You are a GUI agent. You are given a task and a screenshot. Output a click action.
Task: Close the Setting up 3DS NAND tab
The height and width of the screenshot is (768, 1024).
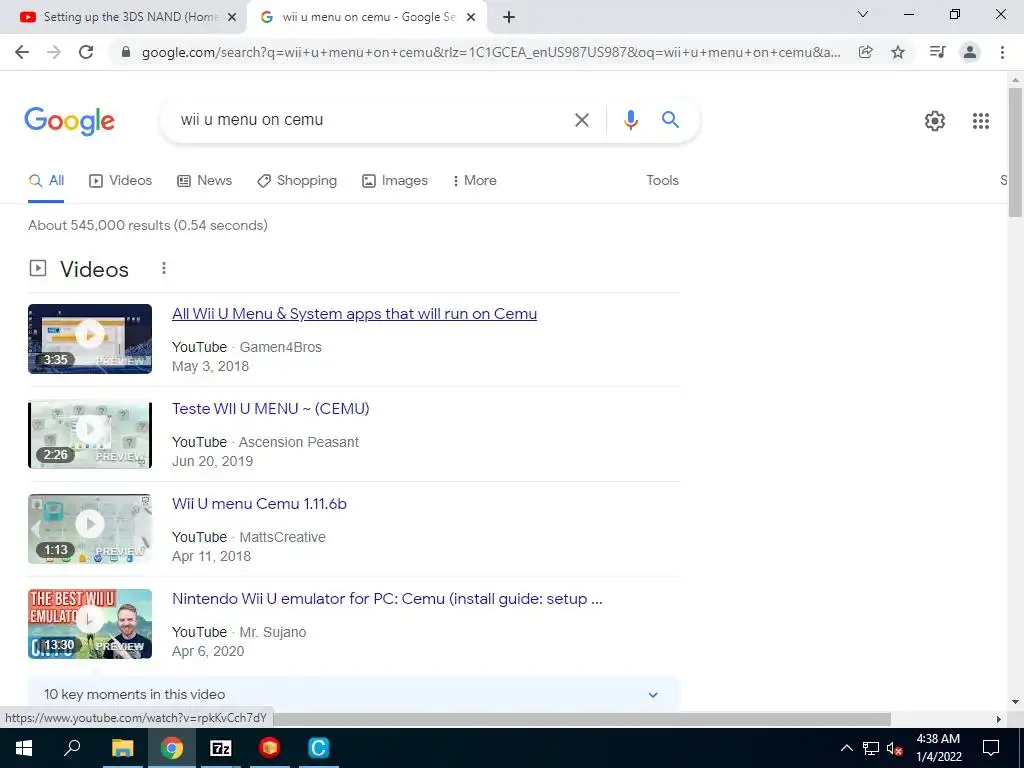pyautogui.click(x=232, y=18)
